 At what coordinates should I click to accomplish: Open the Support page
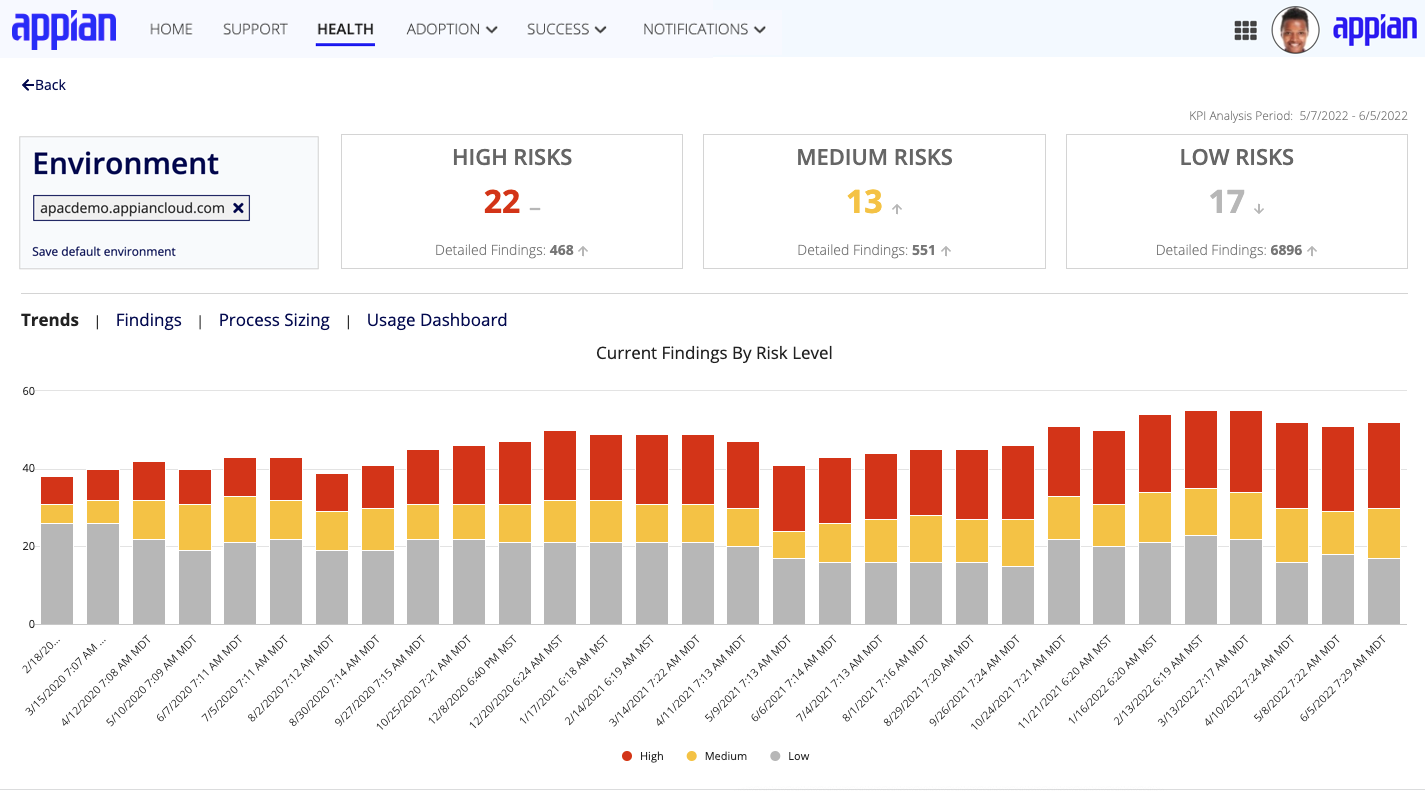tap(255, 29)
